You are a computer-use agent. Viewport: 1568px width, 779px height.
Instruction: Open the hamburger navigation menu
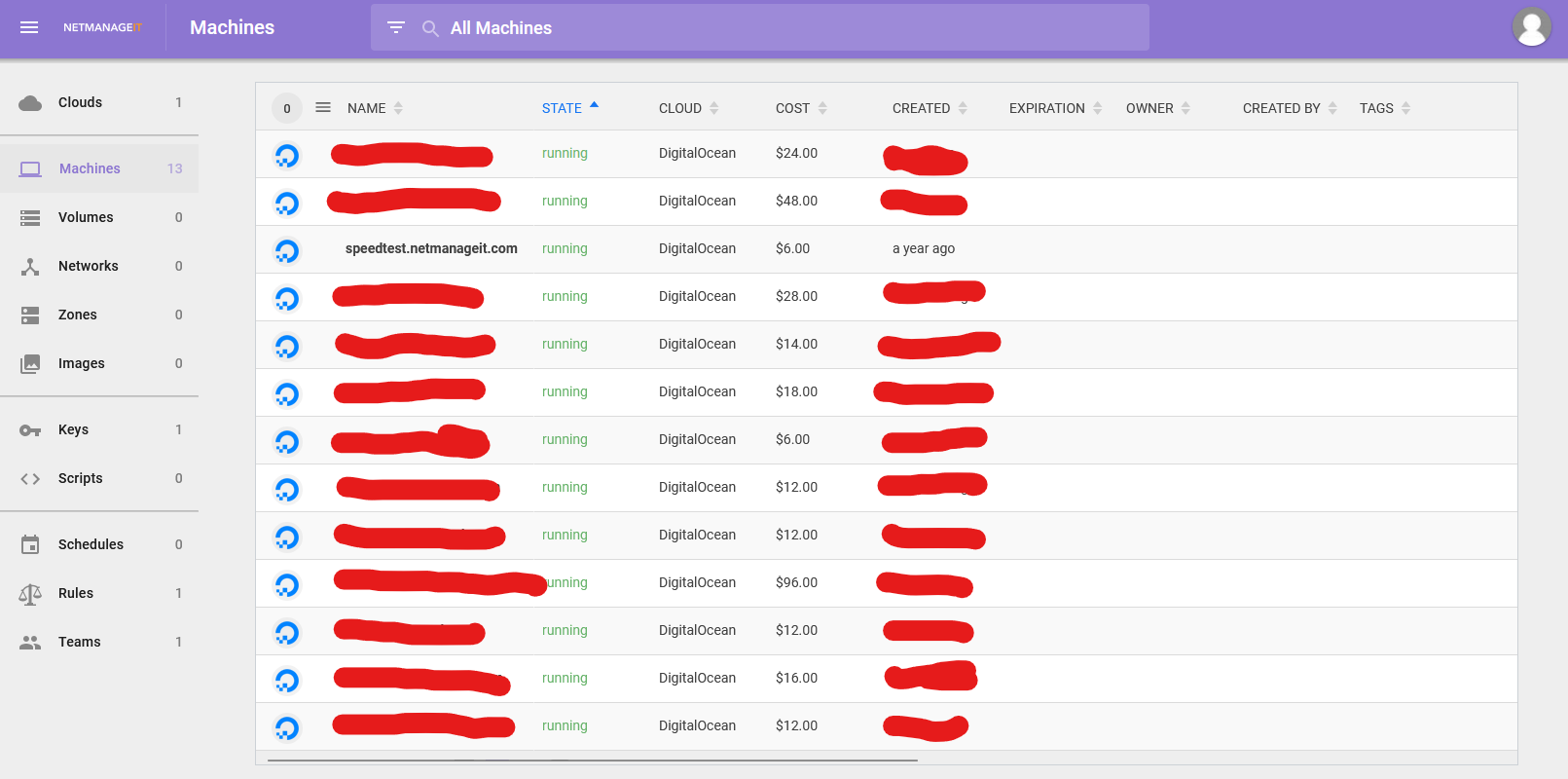tap(29, 27)
